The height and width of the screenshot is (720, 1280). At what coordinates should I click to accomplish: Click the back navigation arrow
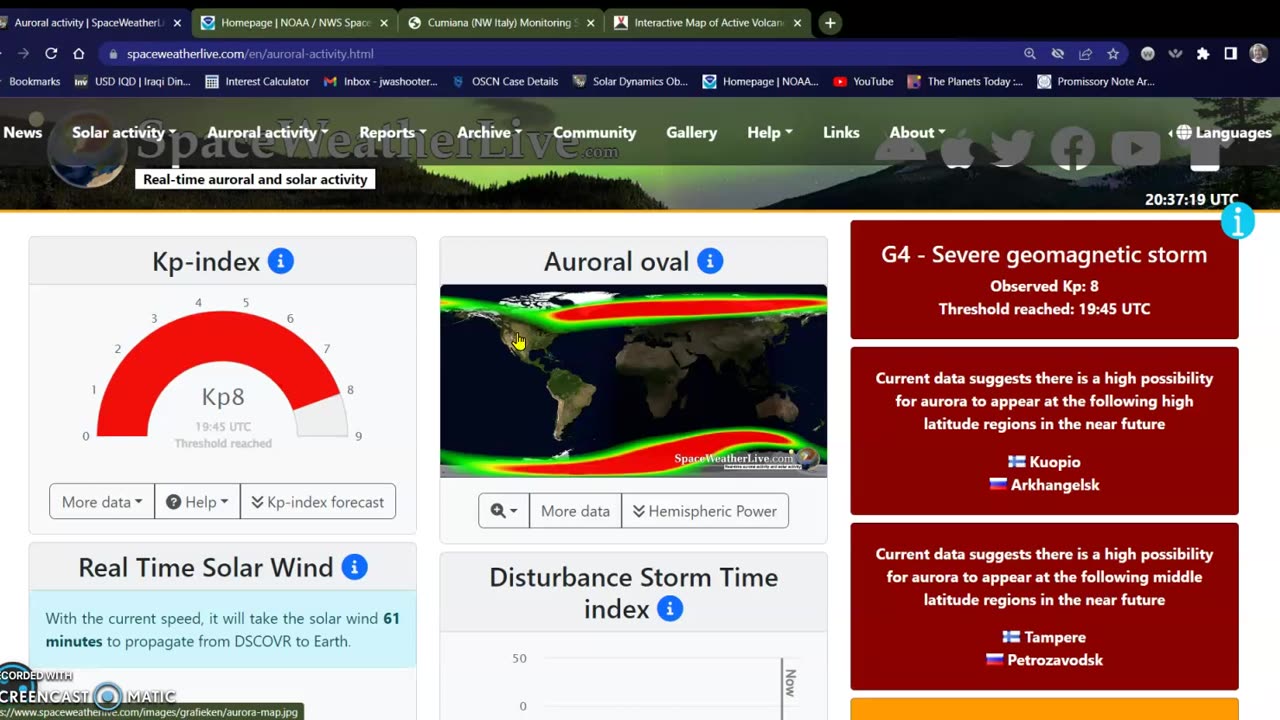[x=1, y=53]
